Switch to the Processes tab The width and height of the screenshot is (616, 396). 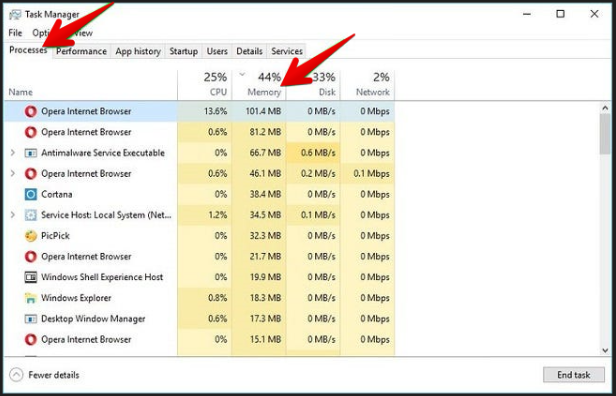coord(28,50)
